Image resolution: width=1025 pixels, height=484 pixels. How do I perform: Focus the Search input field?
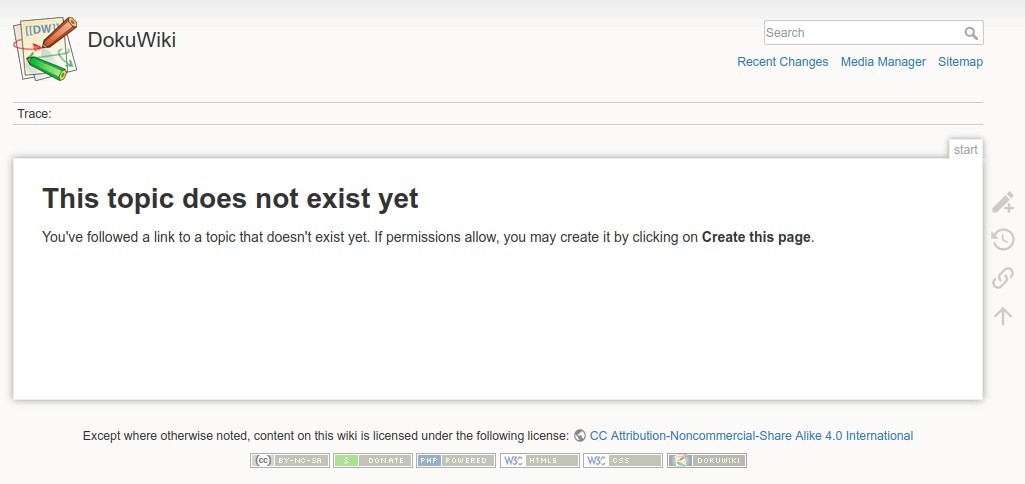pos(862,33)
